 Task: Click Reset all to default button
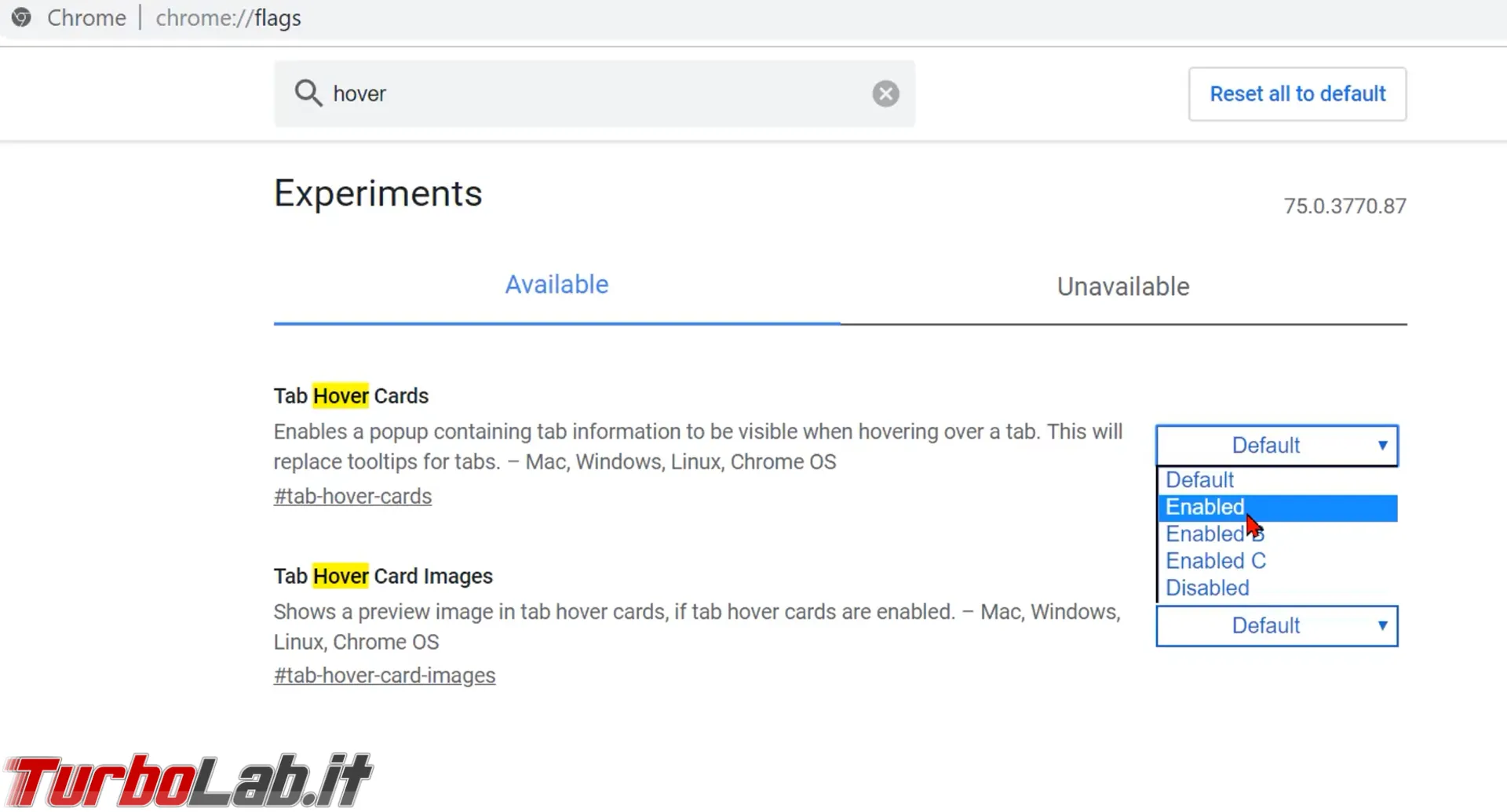(1297, 94)
